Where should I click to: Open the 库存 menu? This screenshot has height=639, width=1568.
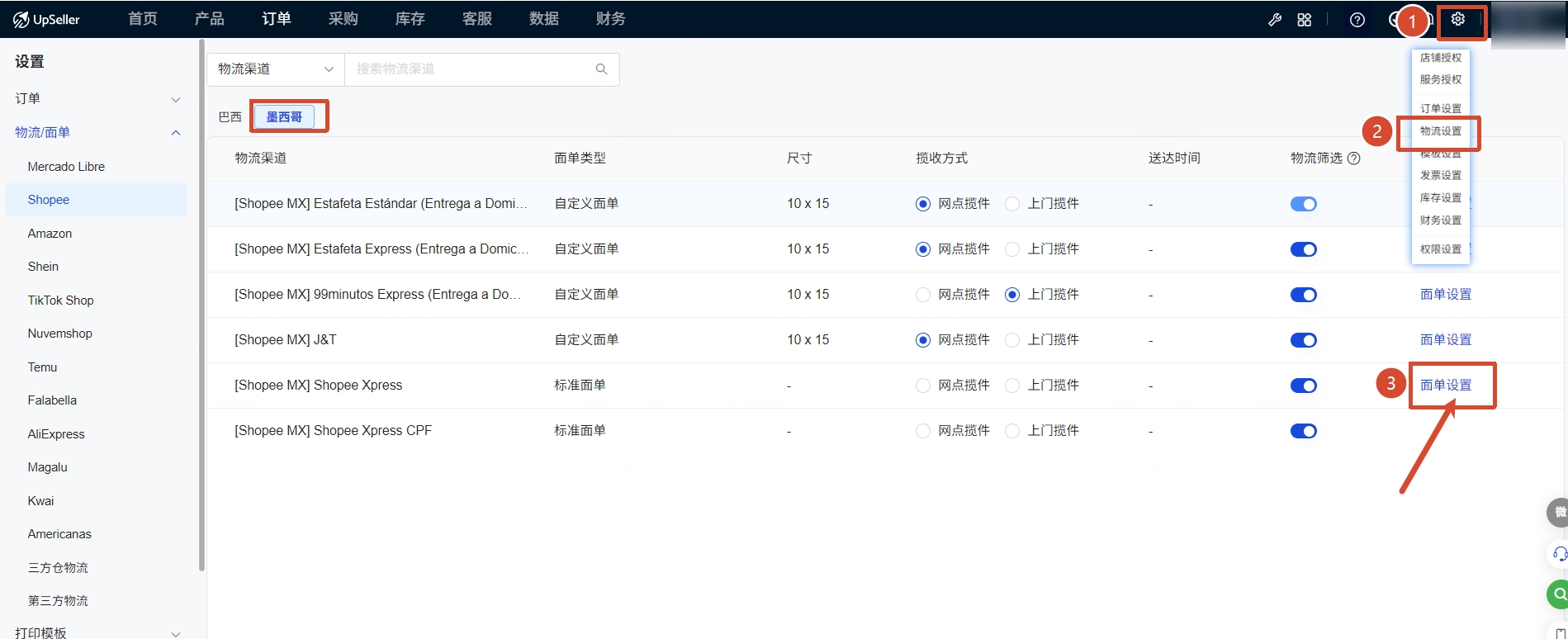click(x=410, y=19)
